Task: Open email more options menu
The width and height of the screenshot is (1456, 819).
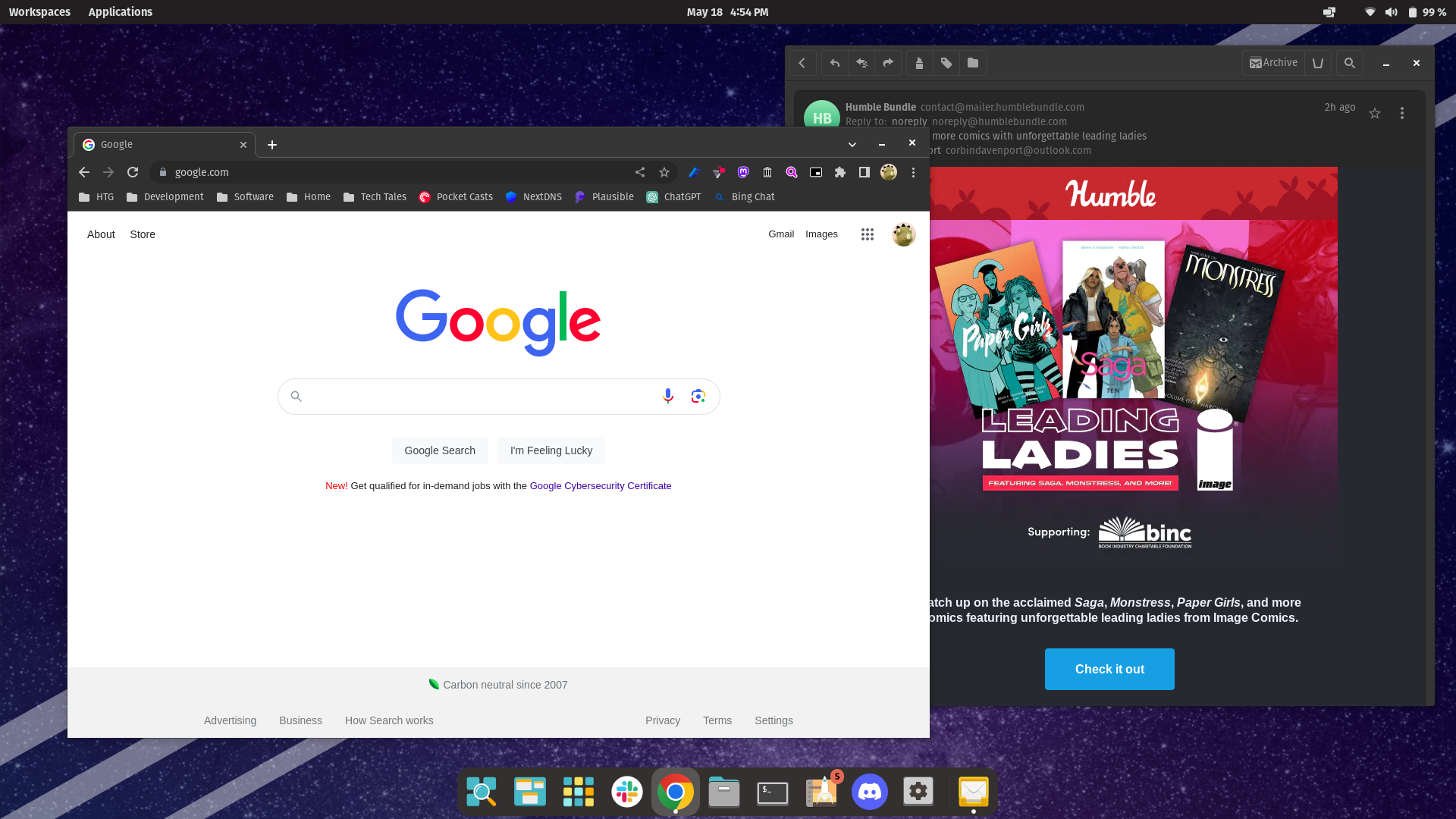Action: pos(1402,113)
